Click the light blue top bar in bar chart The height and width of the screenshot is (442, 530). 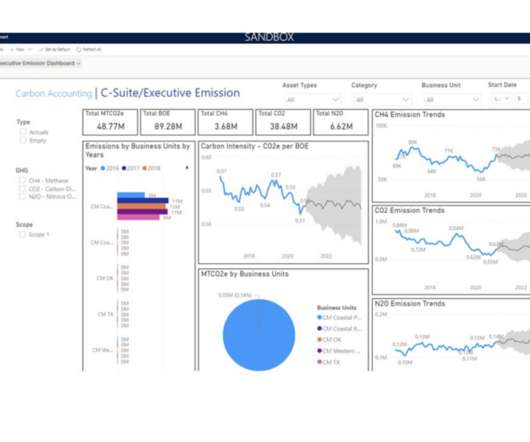pos(131,195)
